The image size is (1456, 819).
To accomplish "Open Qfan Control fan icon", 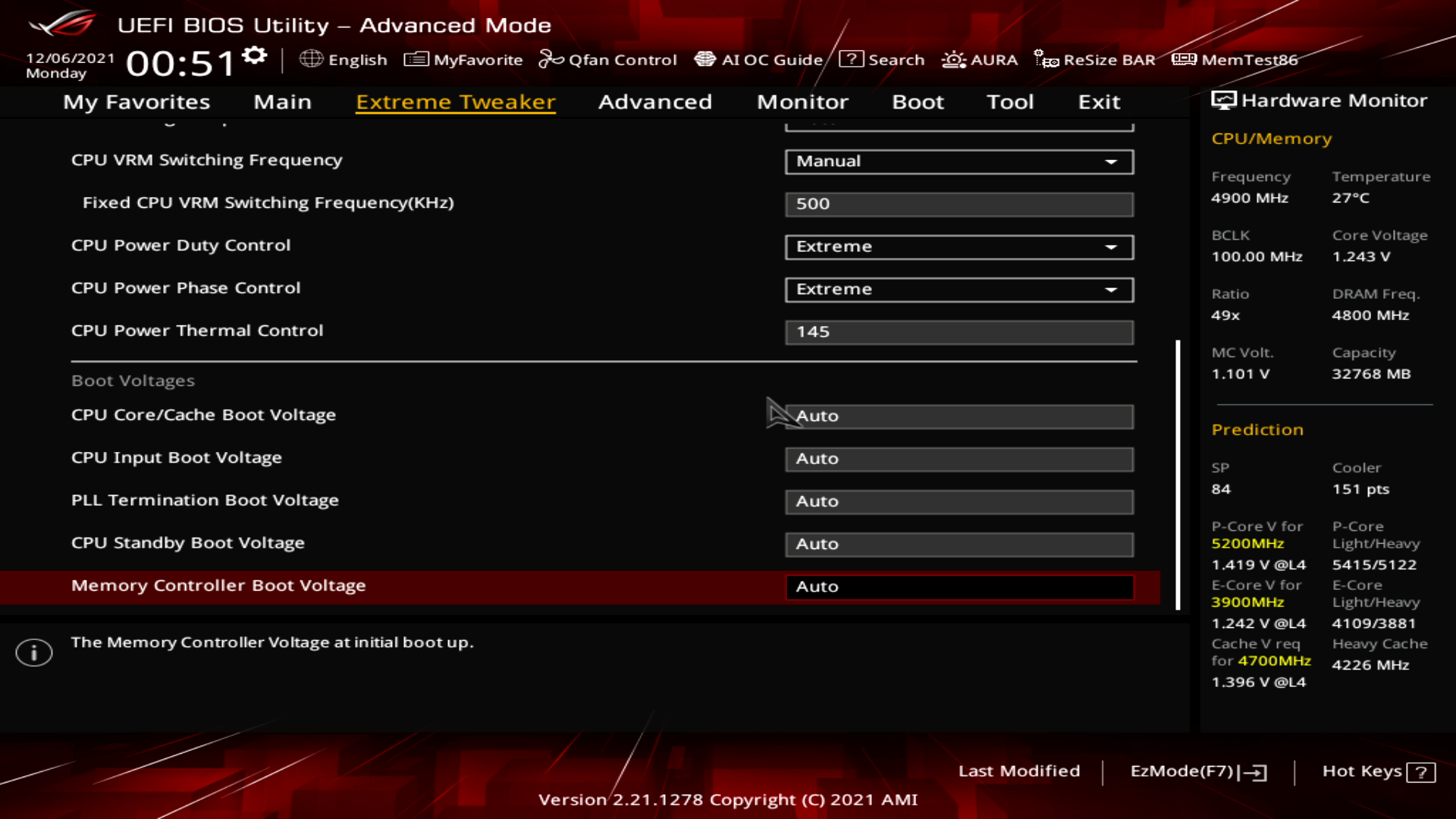I will pos(551,59).
